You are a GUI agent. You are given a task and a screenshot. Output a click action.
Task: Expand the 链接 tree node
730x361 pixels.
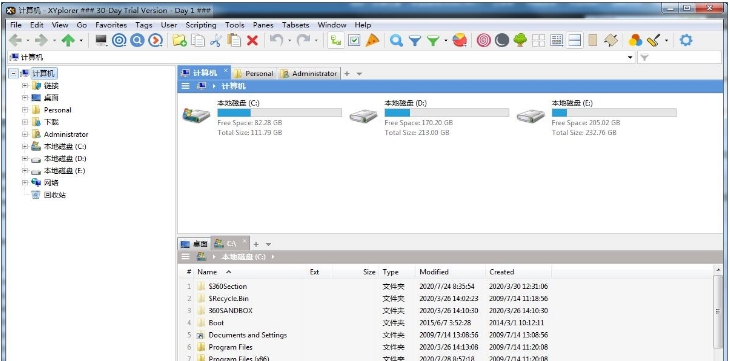pos(25,86)
